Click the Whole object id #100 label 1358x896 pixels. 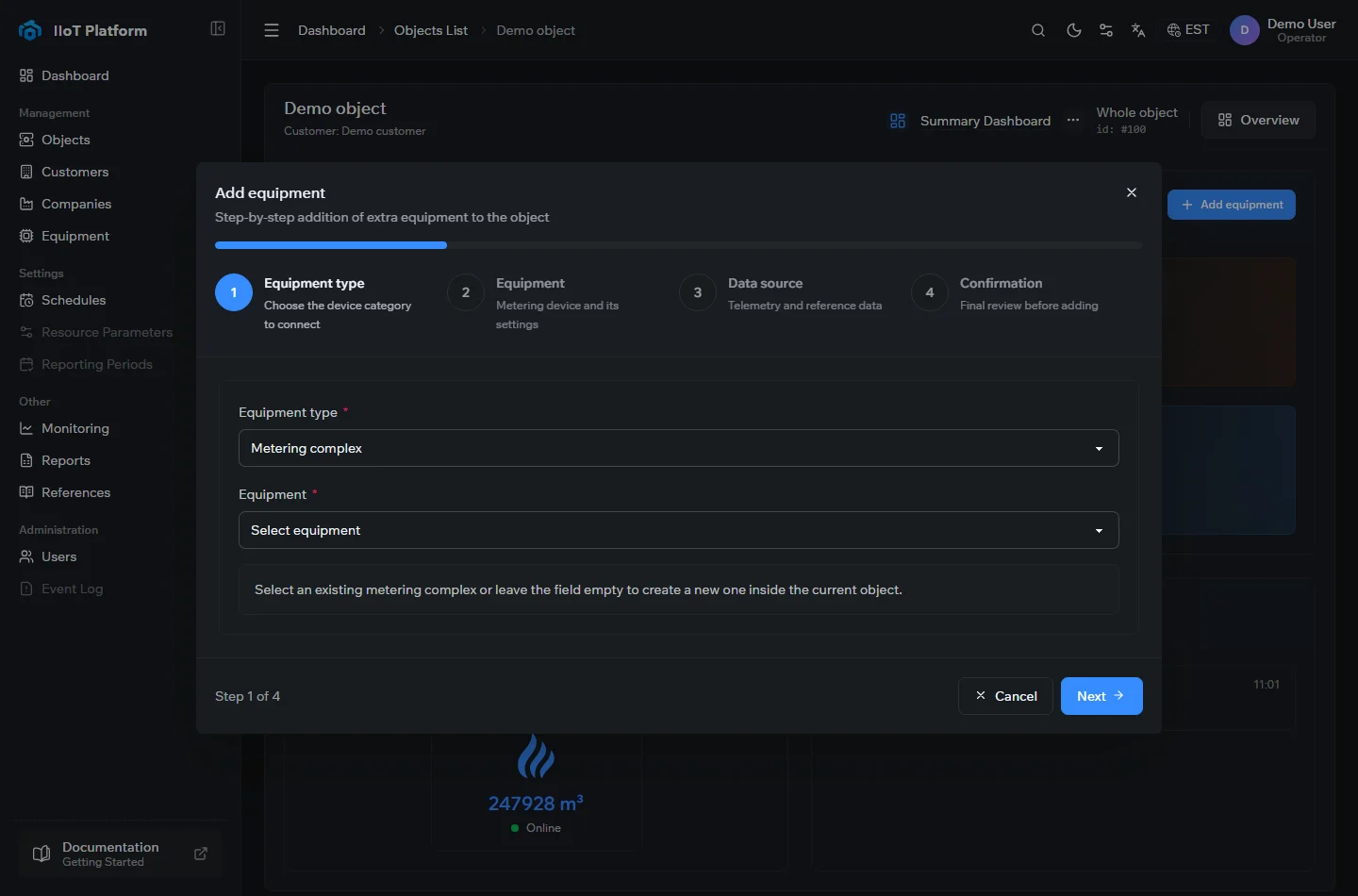click(1136, 120)
